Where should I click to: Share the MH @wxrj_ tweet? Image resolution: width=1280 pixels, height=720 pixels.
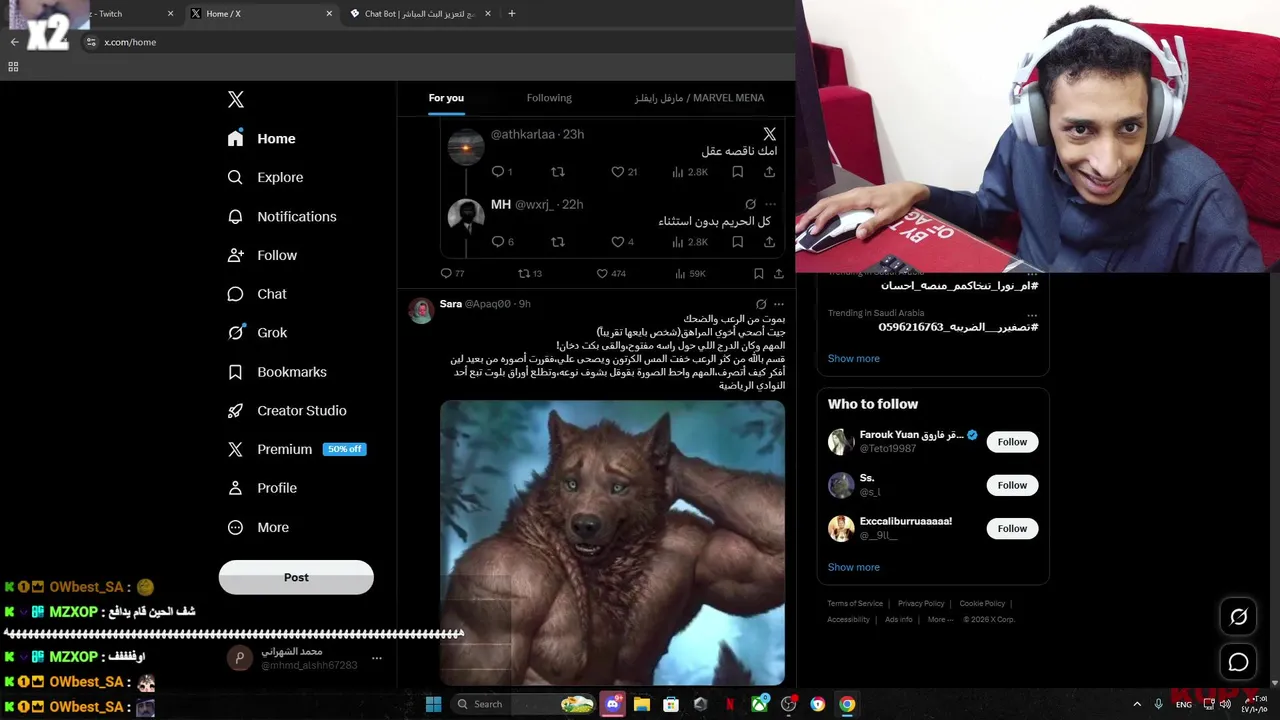[x=769, y=242]
